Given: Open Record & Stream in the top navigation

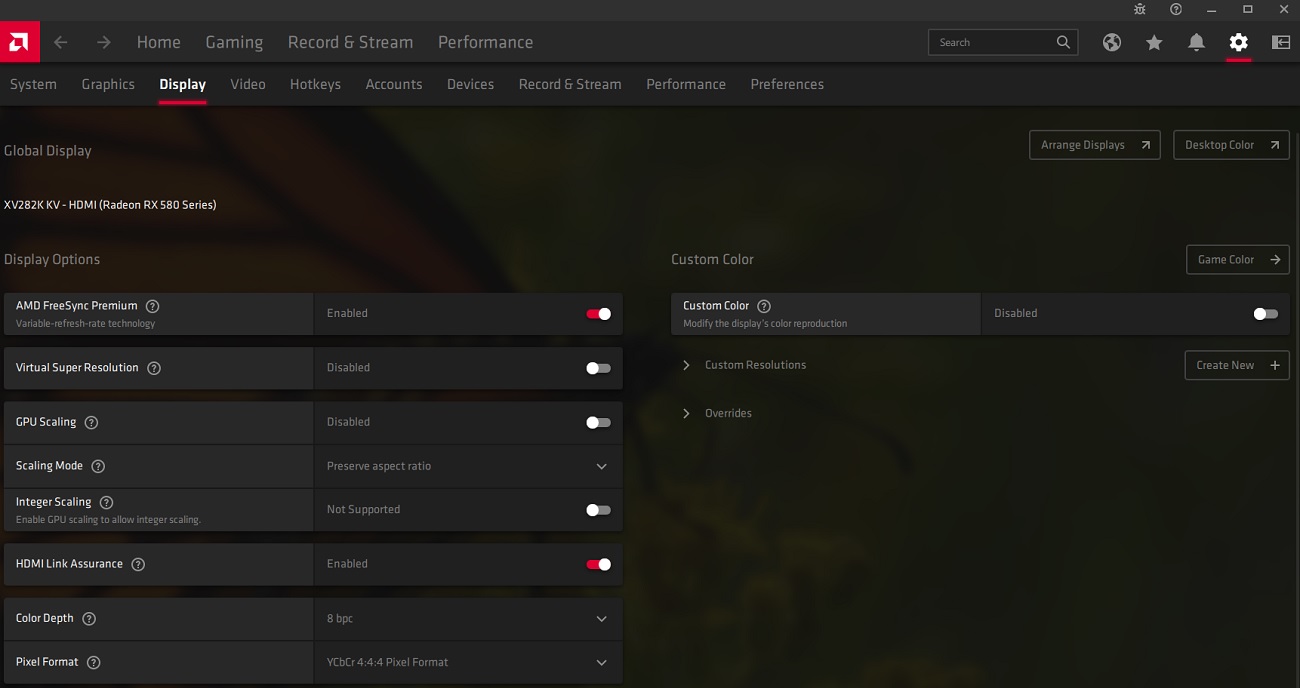Looking at the screenshot, I should coord(350,42).
